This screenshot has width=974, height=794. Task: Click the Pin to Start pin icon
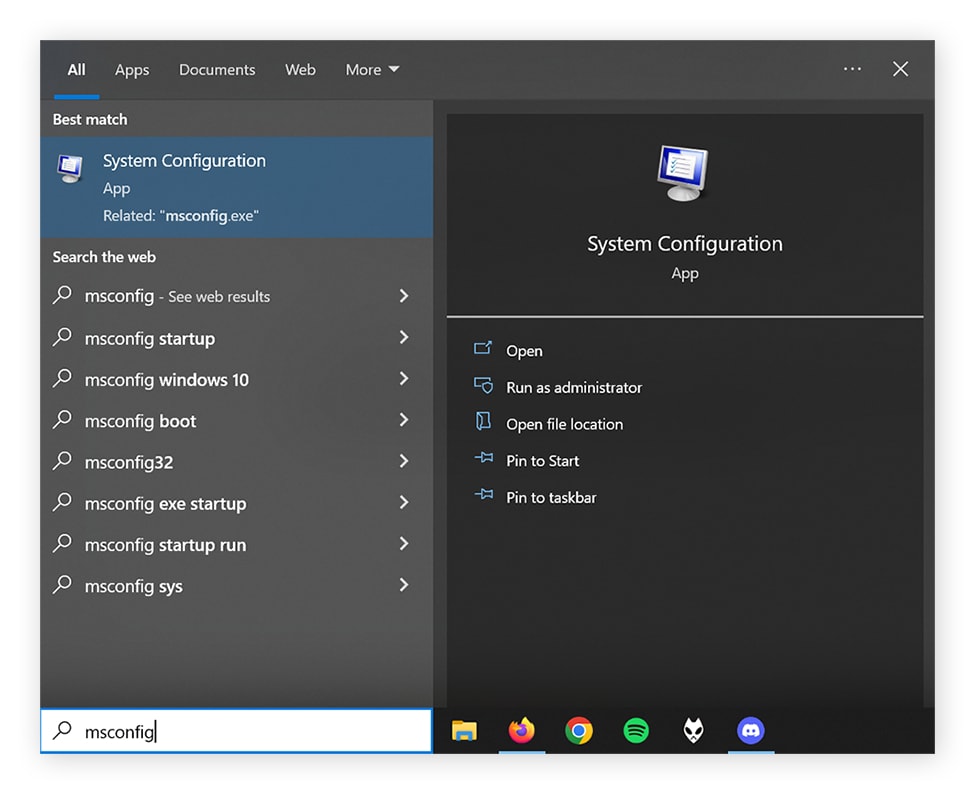[484, 459]
